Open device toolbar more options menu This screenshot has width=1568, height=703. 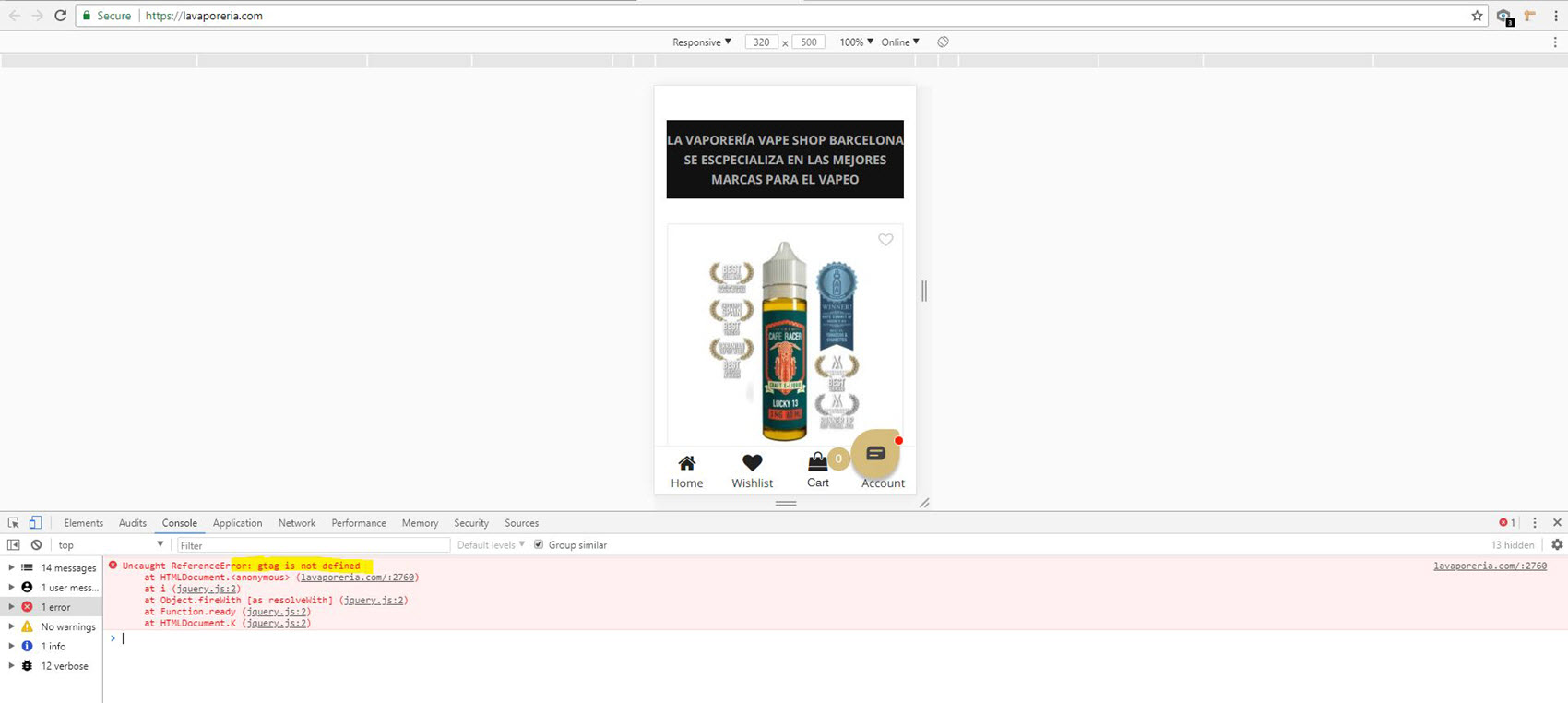click(x=1555, y=42)
